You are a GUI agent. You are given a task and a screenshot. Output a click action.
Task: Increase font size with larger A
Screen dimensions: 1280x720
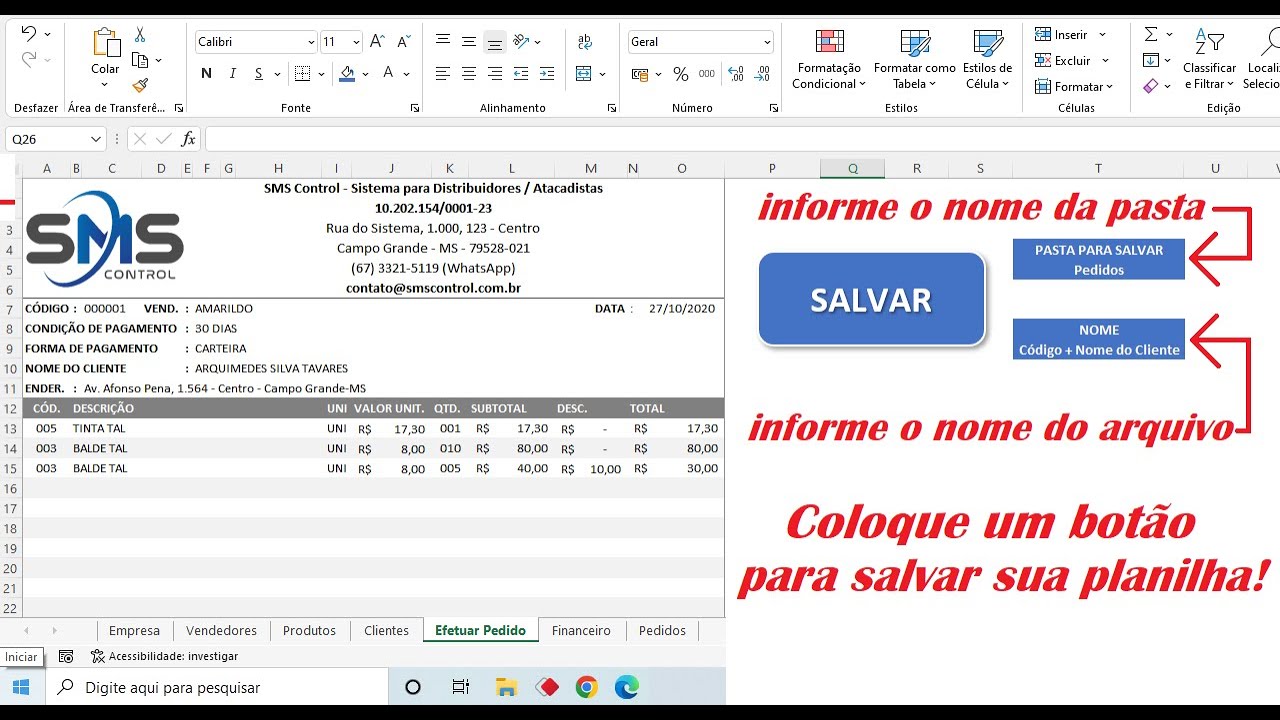(x=377, y=42)
